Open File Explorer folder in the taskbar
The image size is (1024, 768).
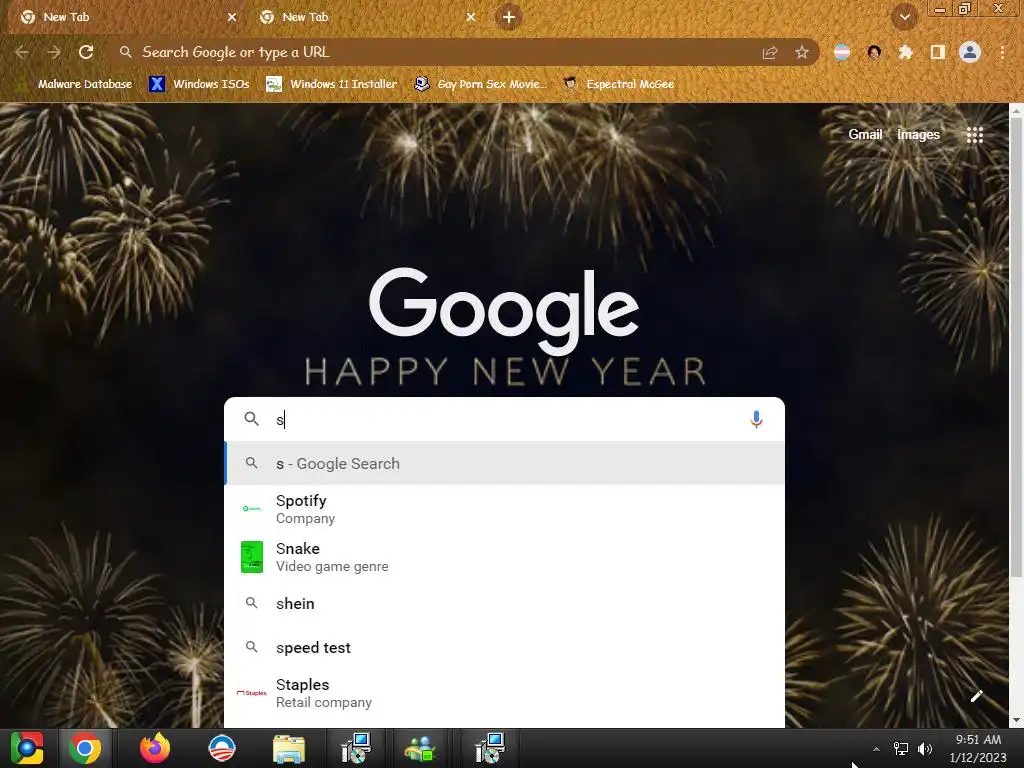(289, 748)
